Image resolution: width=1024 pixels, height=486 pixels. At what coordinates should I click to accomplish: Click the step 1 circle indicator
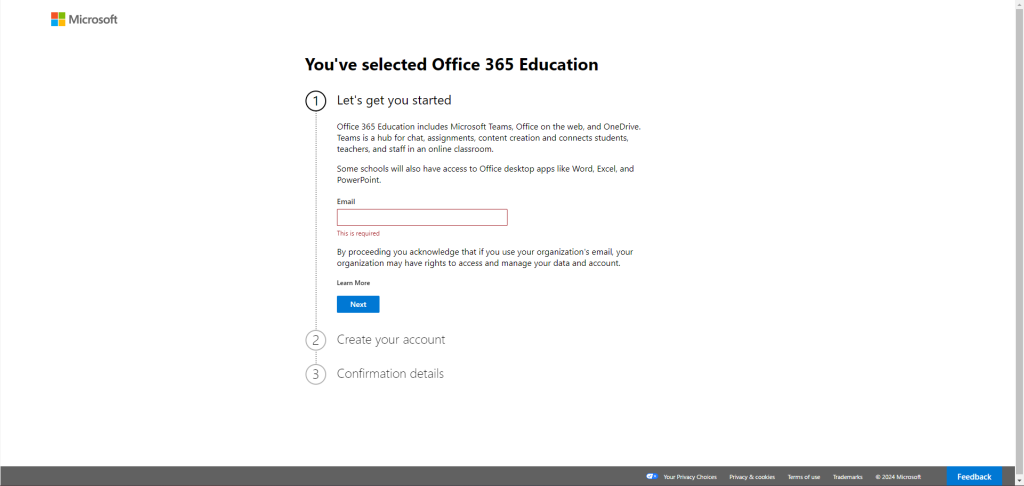click(x=316, y=101)
